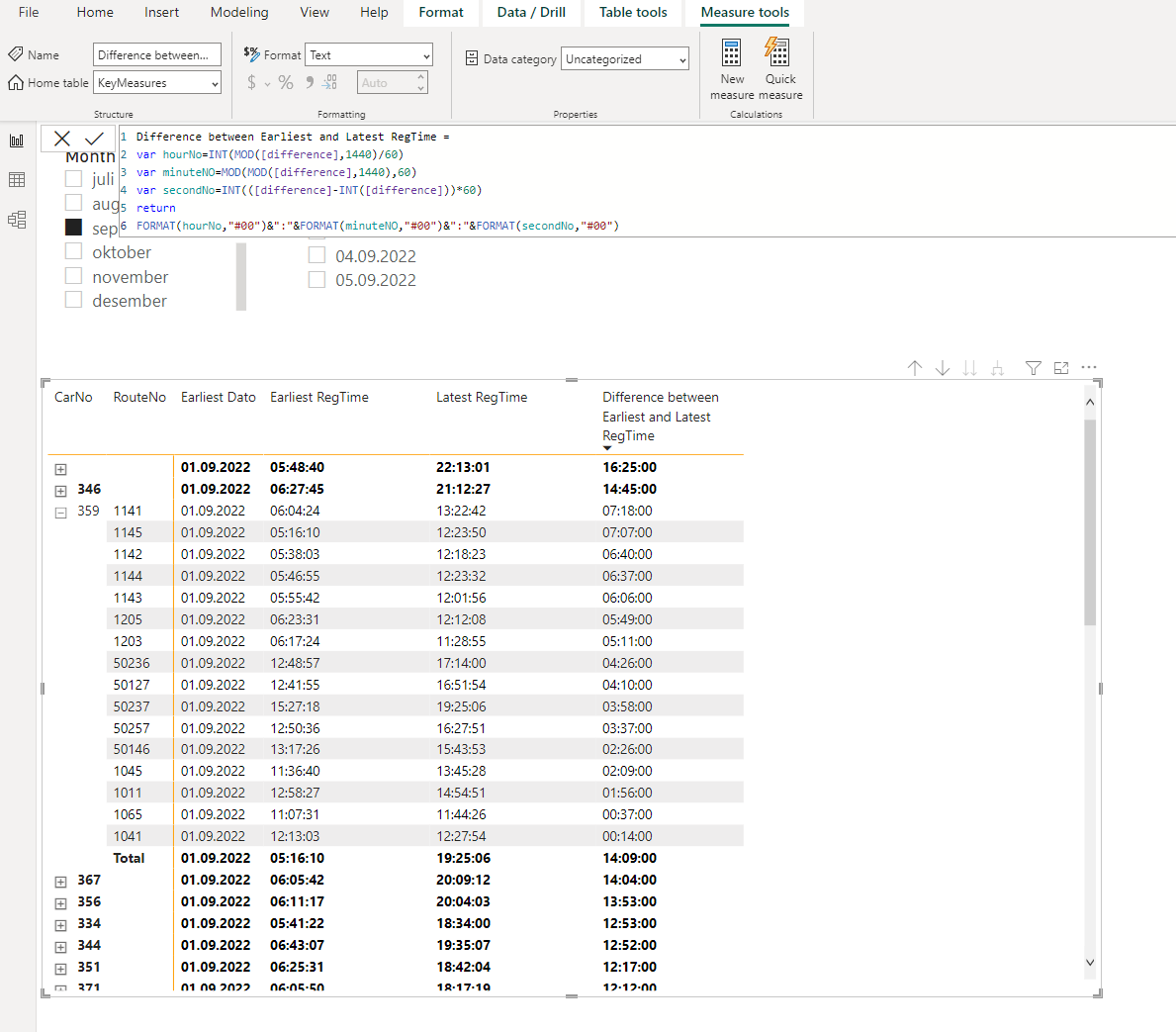
Task: Open the visual filter funnel icon
Action: pyautogui.click(x=1034, y=368)
